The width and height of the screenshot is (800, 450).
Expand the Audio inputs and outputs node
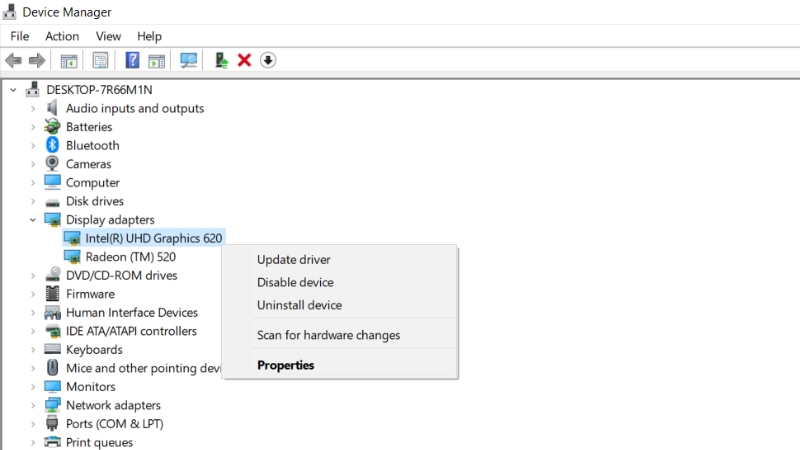point(33,108)
